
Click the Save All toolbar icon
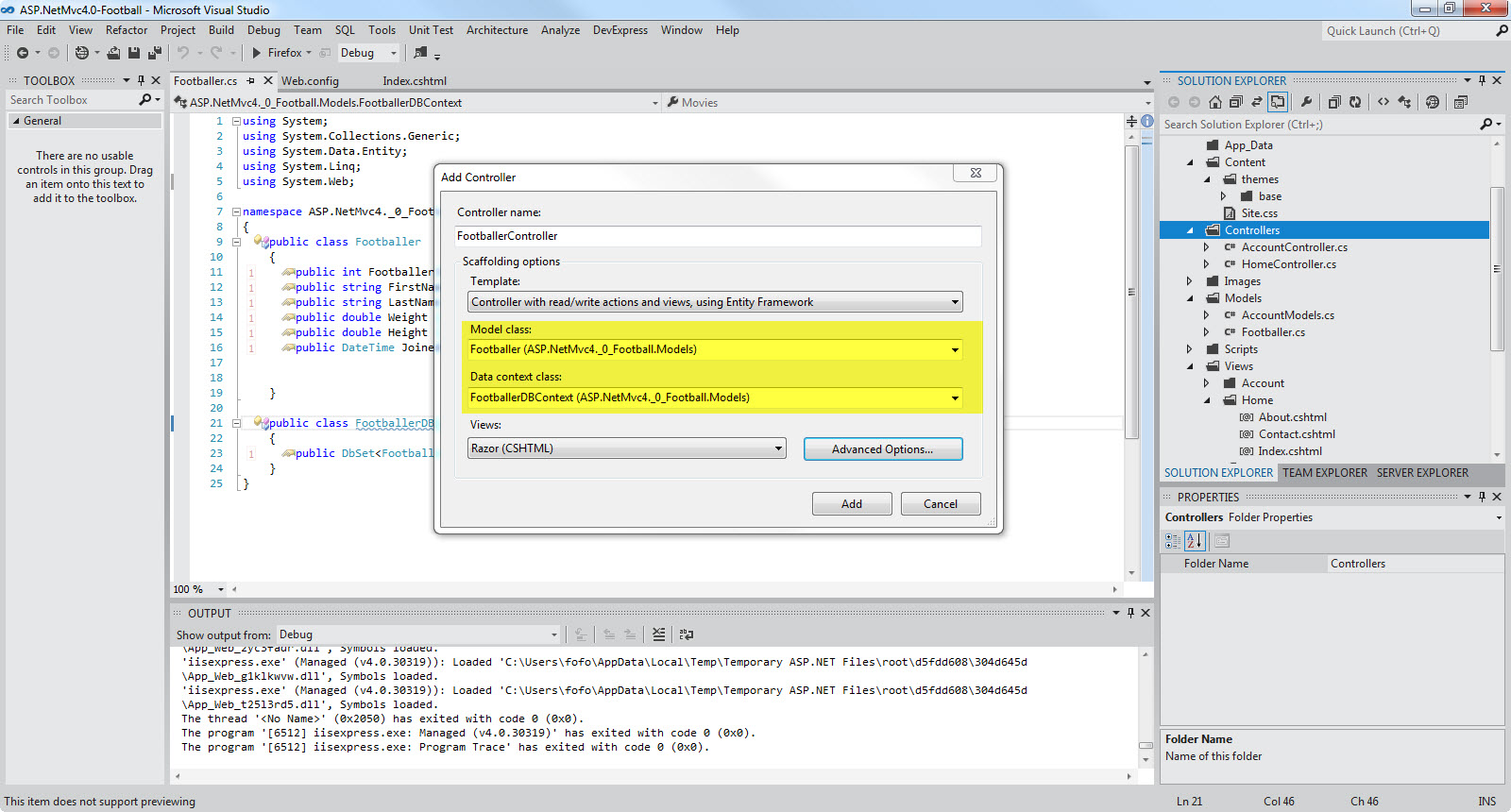[155, 53]
